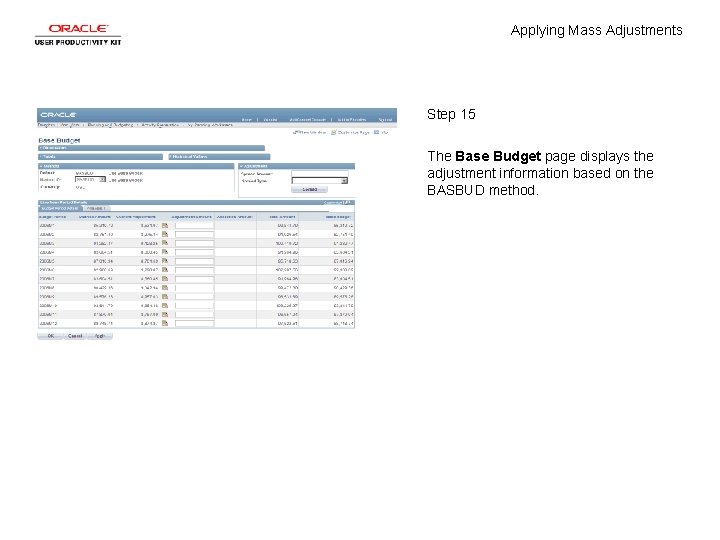The height and width of the screenshot is (540, 720).
Task: Click the Cancel button
Action: pos(75,336)
